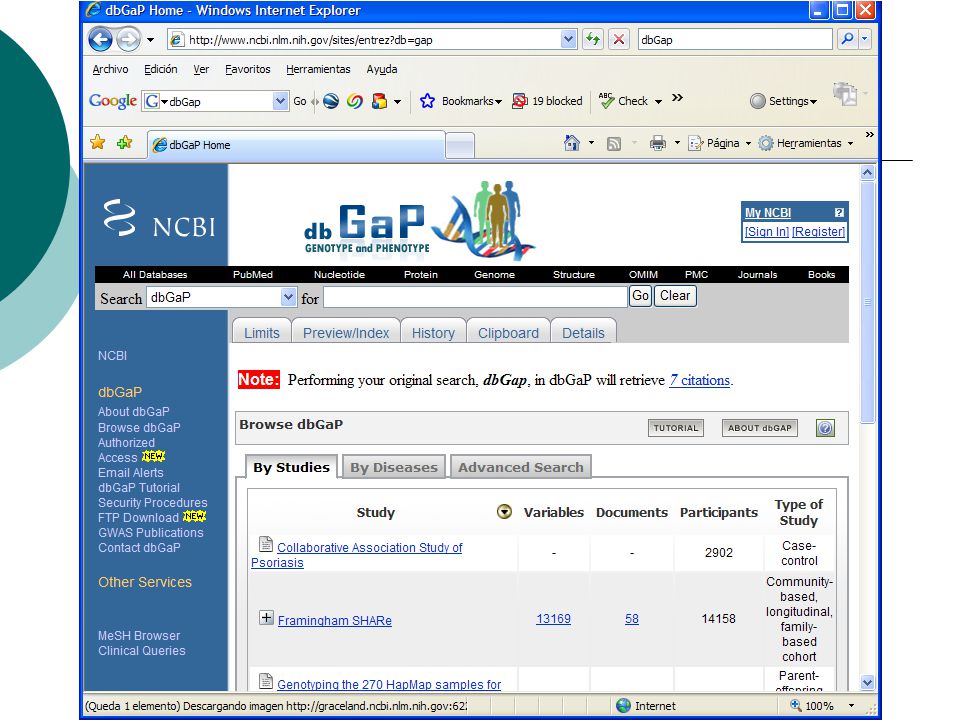
Task: Click the ABC spell Check icon
Action: pos(606,100)
